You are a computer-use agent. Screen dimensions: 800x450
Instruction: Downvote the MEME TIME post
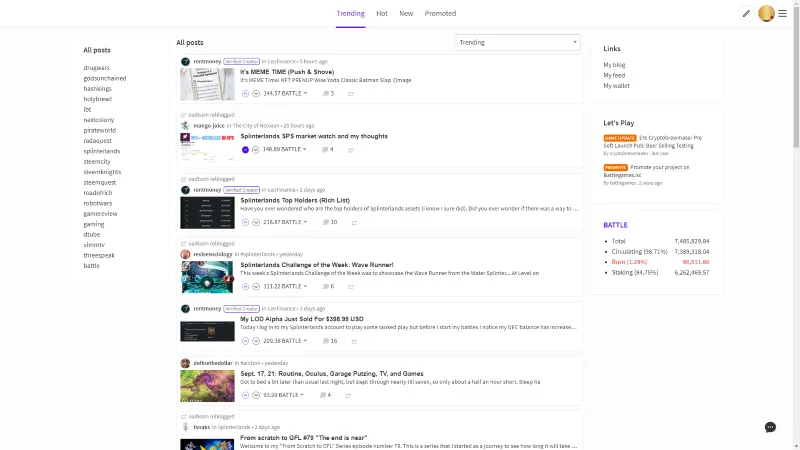[256, 94]
